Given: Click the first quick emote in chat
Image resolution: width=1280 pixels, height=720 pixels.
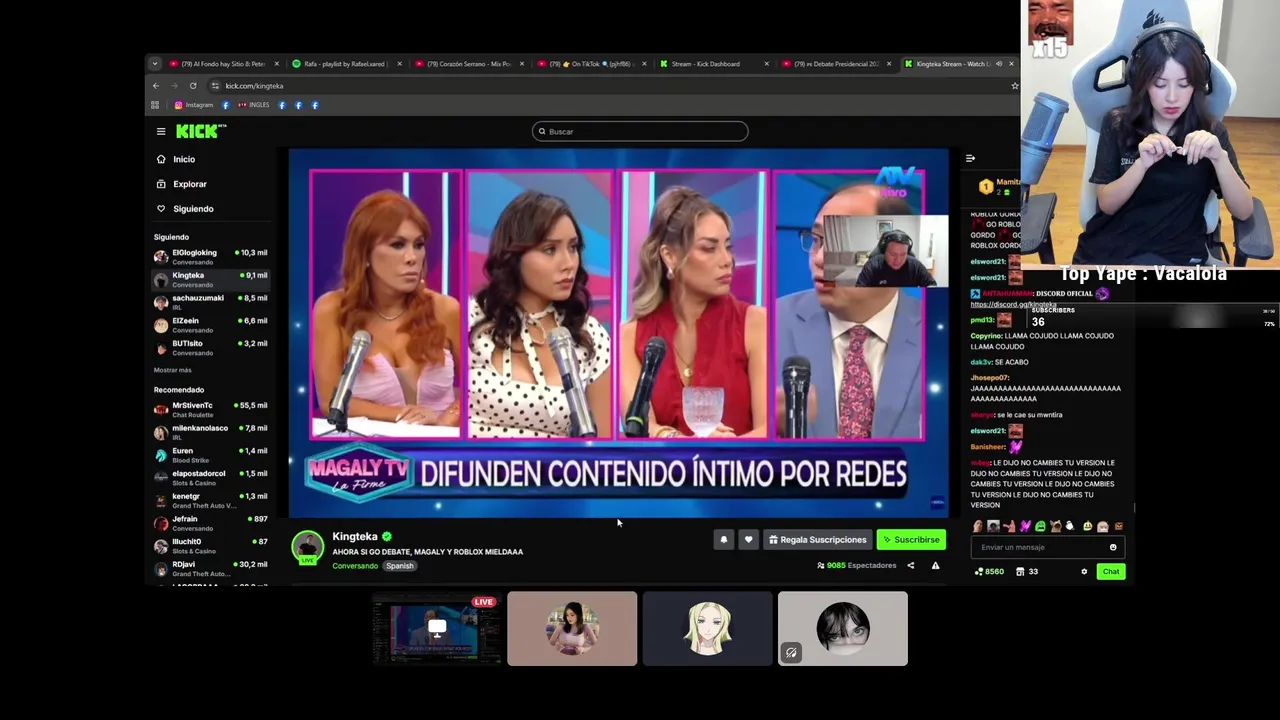Looking at the screenshot, I should coord(978,526).
